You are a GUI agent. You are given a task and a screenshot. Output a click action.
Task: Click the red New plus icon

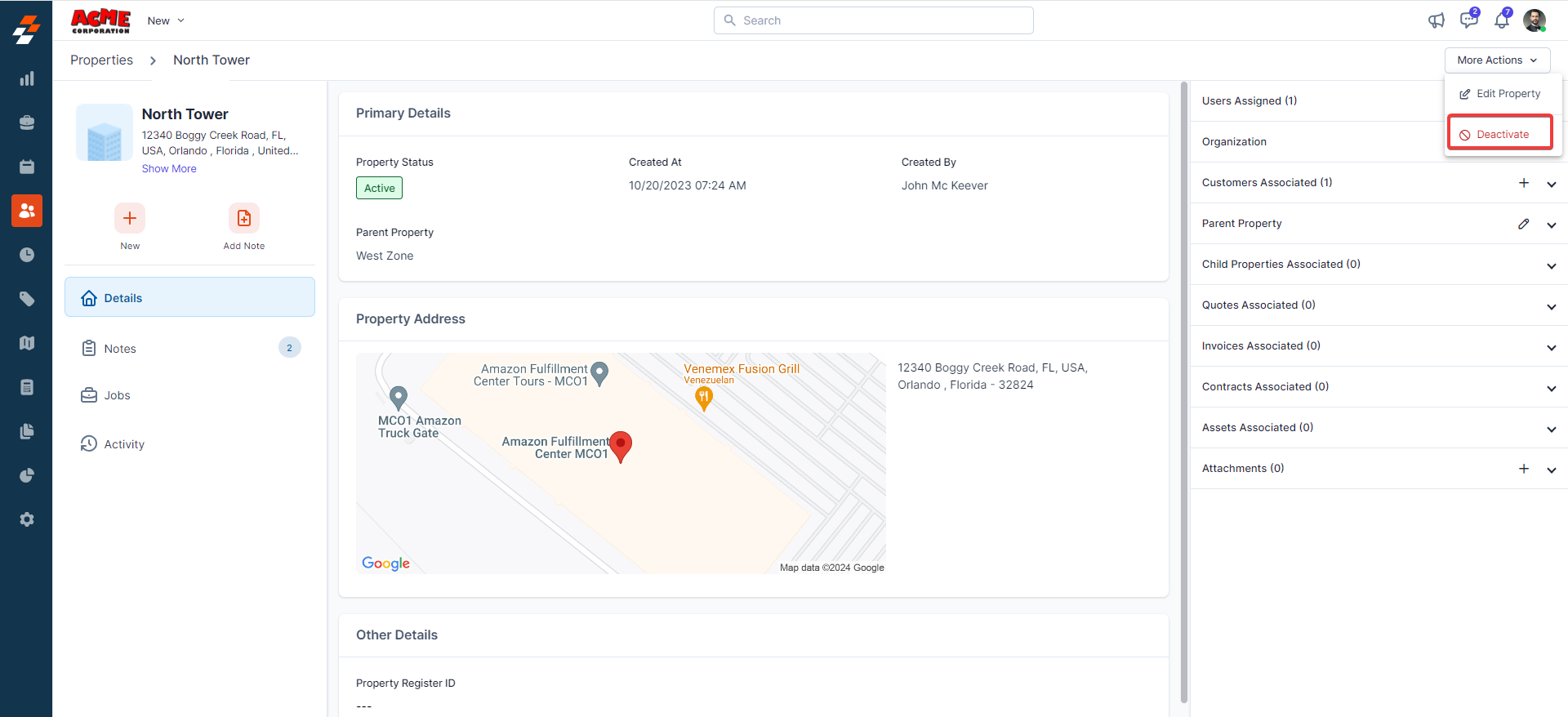click(x=130, y=218)
